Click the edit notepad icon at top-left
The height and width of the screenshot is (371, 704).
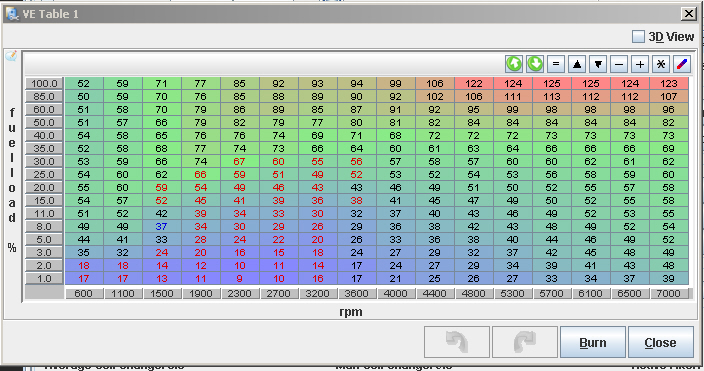point(11,56)
